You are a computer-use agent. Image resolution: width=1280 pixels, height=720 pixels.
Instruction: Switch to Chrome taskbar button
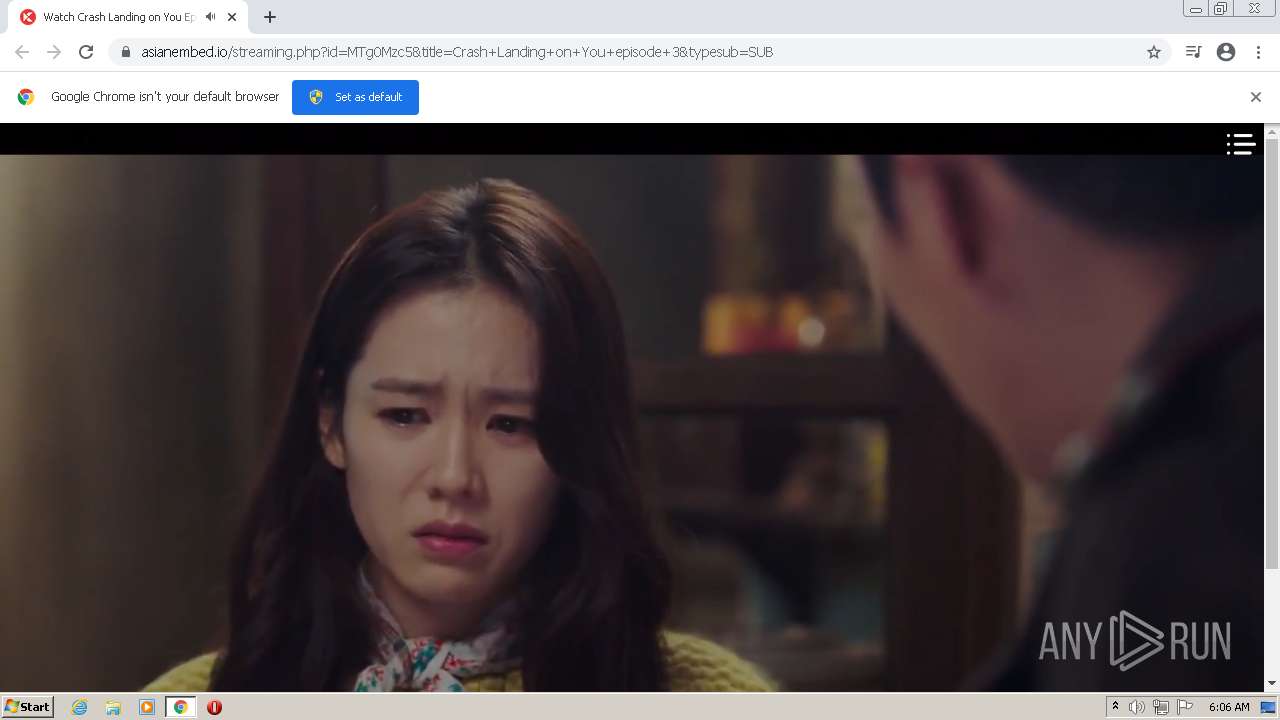click(180, 707)
